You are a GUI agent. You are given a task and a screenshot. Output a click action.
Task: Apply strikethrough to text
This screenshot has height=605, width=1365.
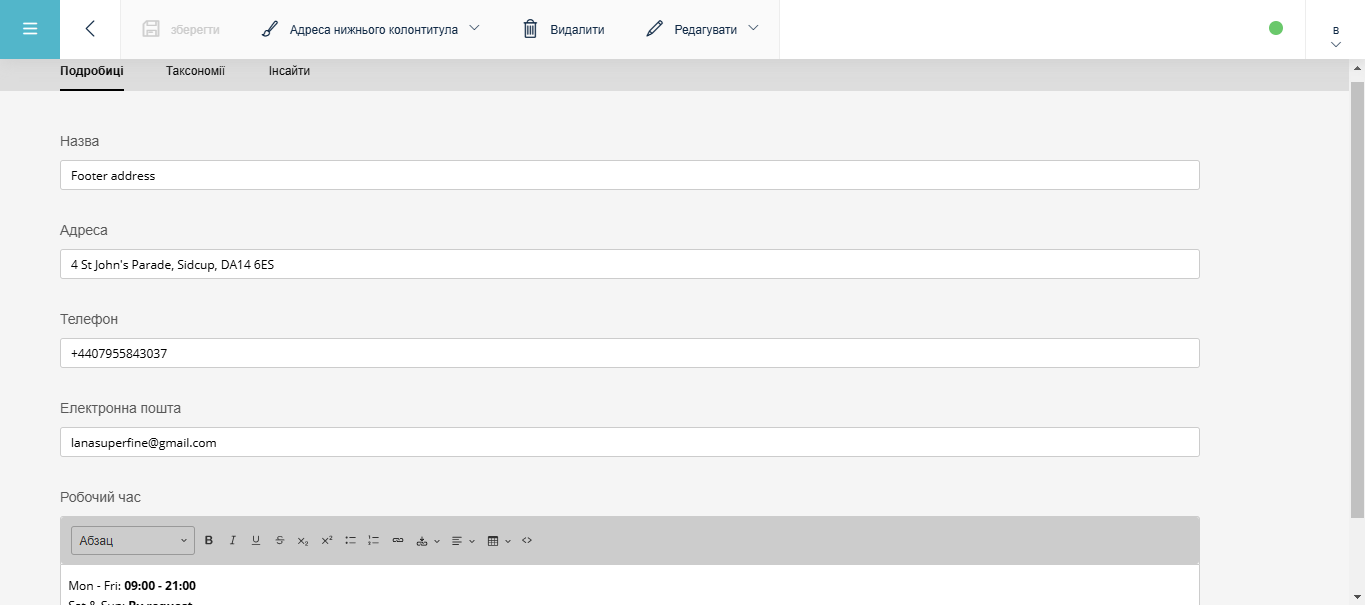pos(280,540)
